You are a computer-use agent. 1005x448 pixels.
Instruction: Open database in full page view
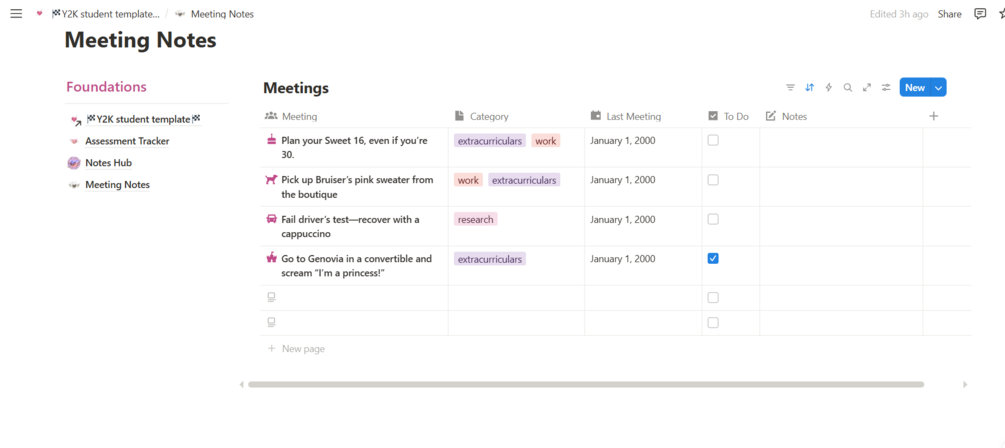(867, 88)
